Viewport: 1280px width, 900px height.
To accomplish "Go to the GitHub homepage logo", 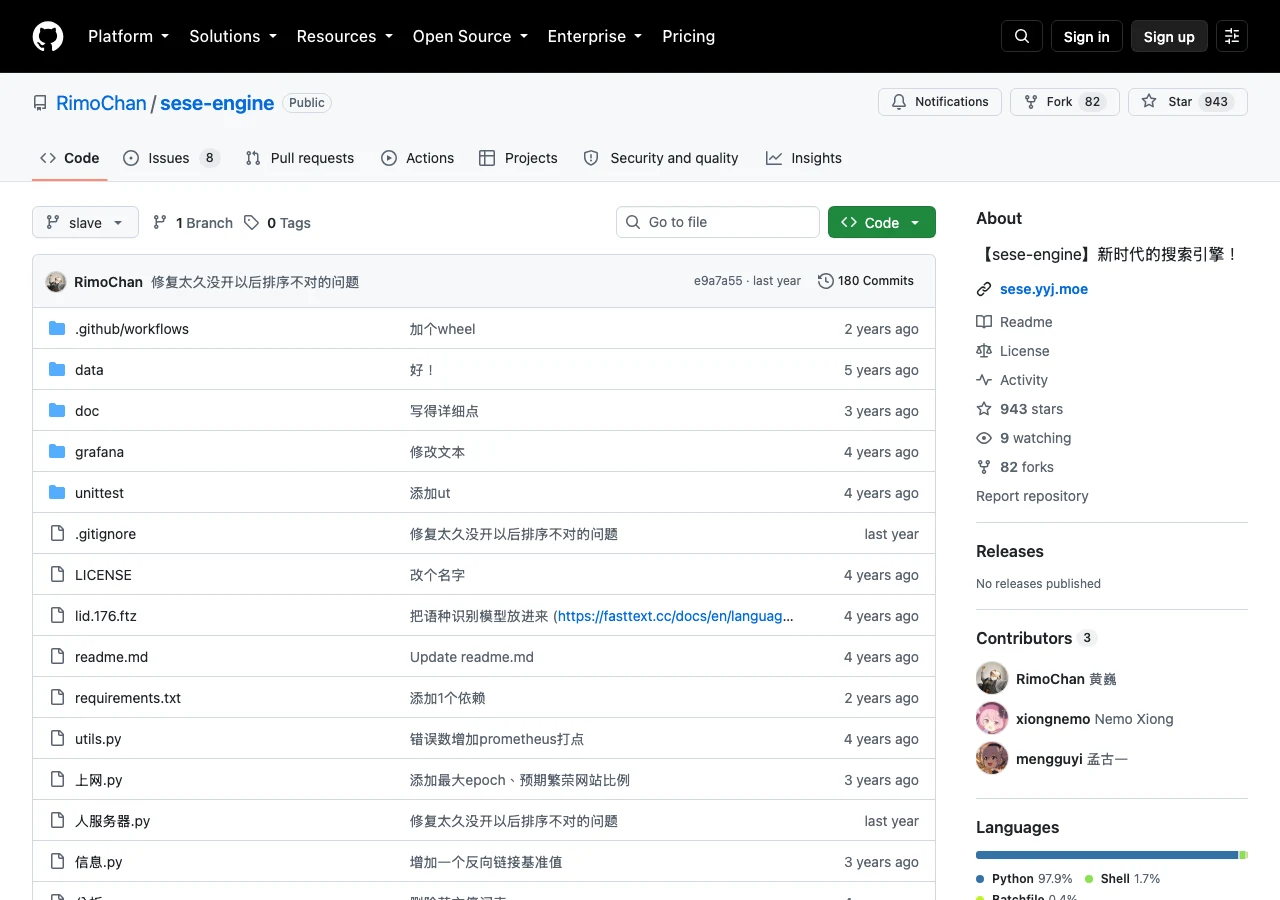I will pyautogui.click(x=48, y=36).
